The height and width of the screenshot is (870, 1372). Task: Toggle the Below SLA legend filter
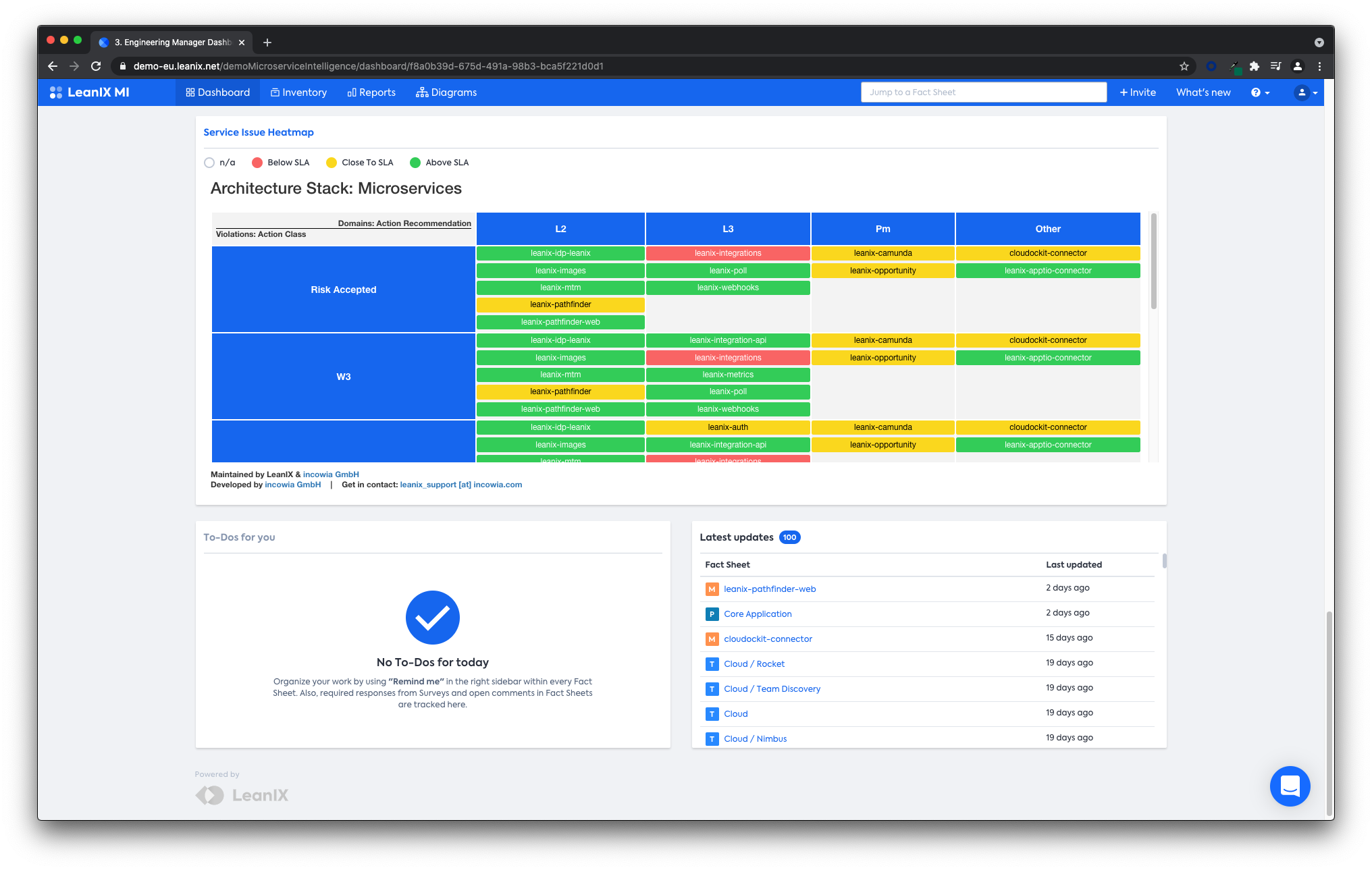pyautogui.click(x=257, y=163)
